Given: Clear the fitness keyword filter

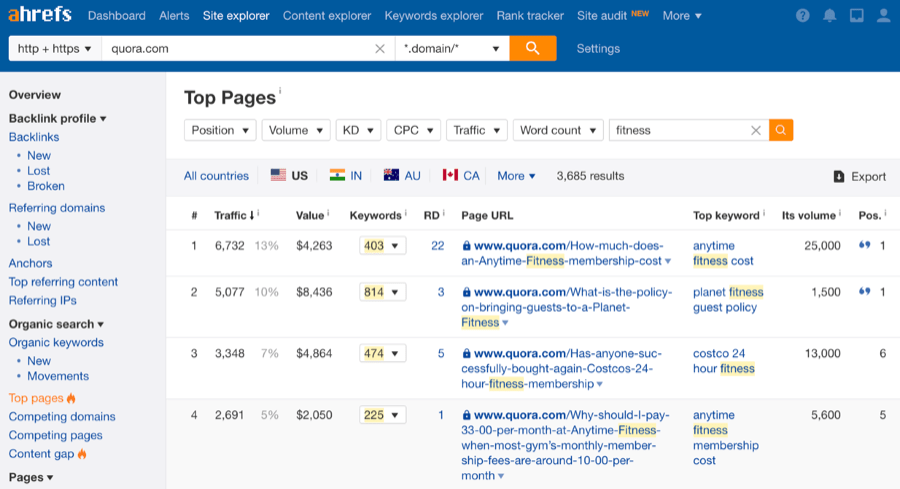Looking at the screenshot, I should [x=756, y=130].
